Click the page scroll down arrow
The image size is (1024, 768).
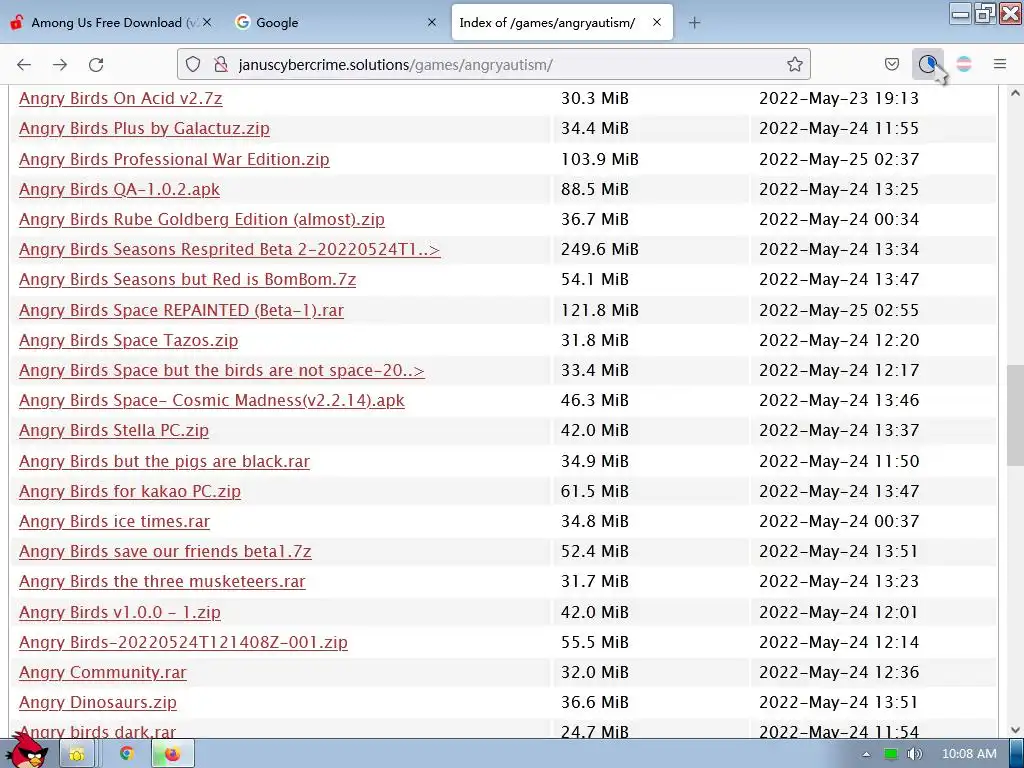pyautogui.click(x=1015, y=730)
